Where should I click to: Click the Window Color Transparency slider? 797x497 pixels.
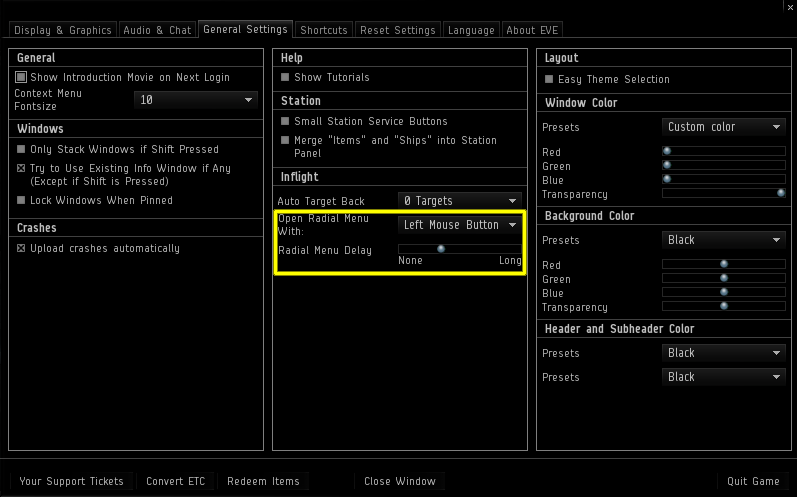pyautogui.click(x=723, y=192)
